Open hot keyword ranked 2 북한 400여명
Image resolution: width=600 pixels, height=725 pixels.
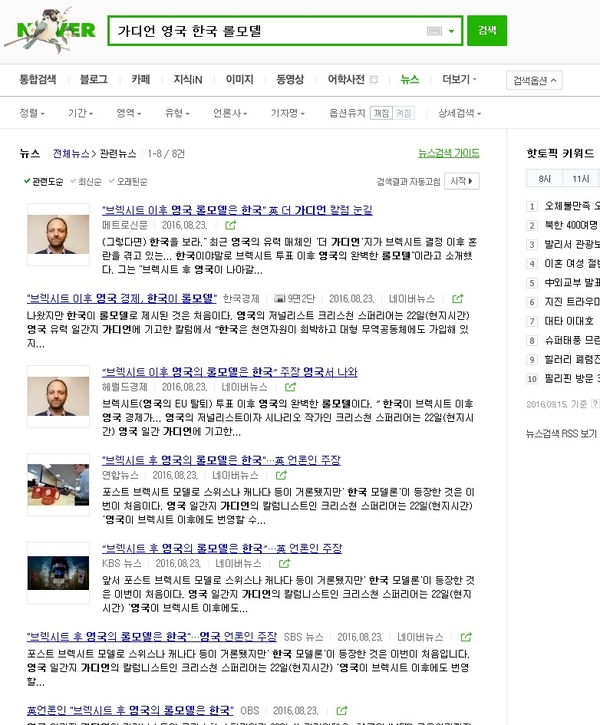[x=571, y=225]
